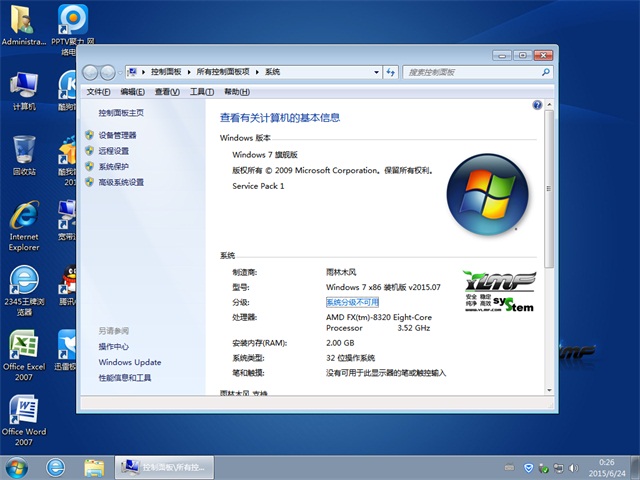Open the 计算机 desktop icon
The height and width of the screenshot is (480, 640).
coord(24,91)
